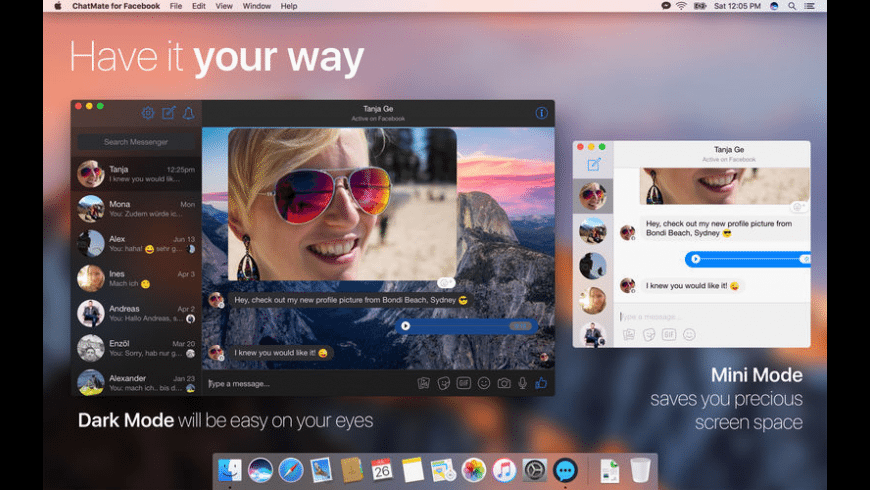Viewport: 870px width, 490px height.
Task: Seek voice message progress bar in dark window
Action: [468, 326]
